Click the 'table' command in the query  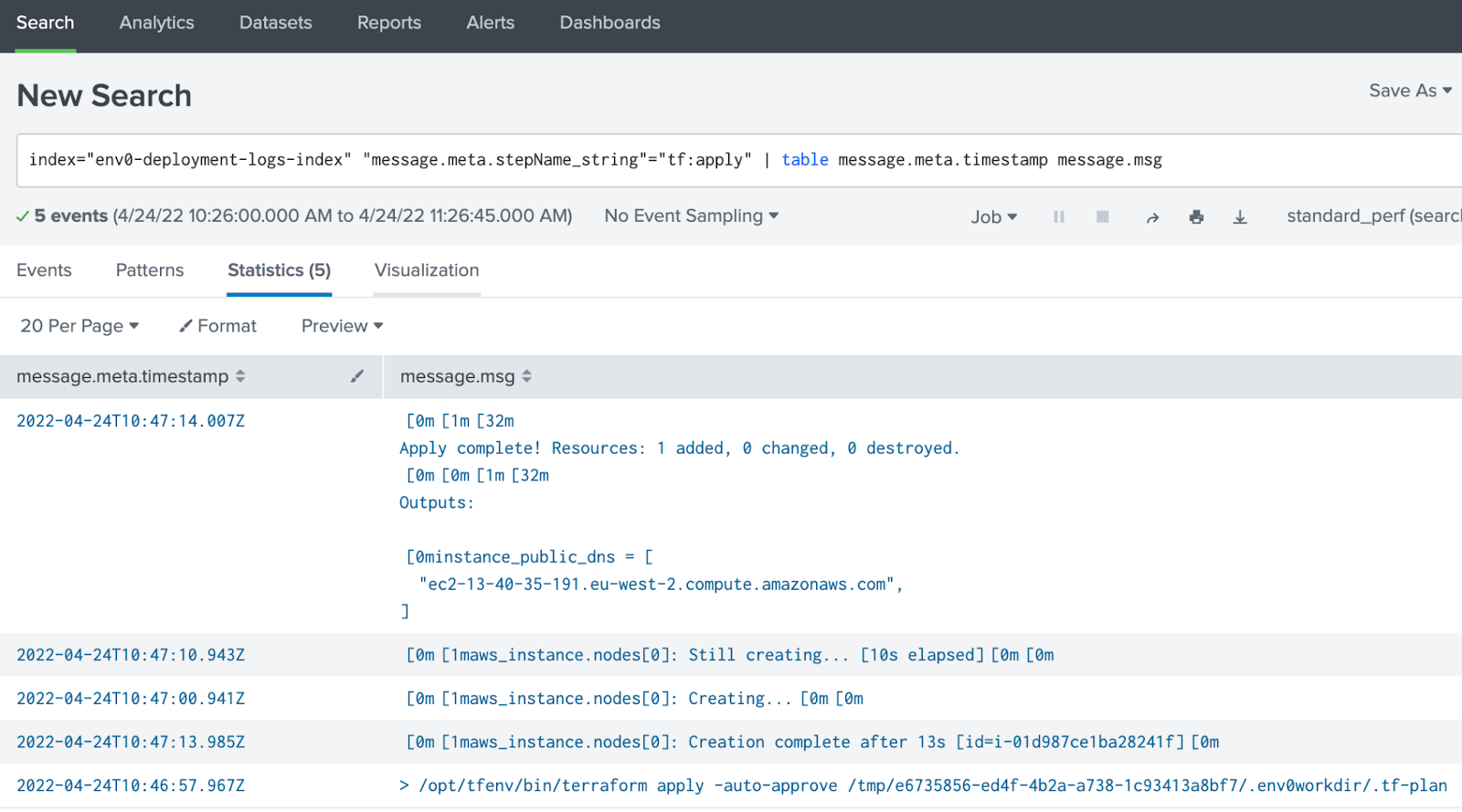(x=805, y=160)
